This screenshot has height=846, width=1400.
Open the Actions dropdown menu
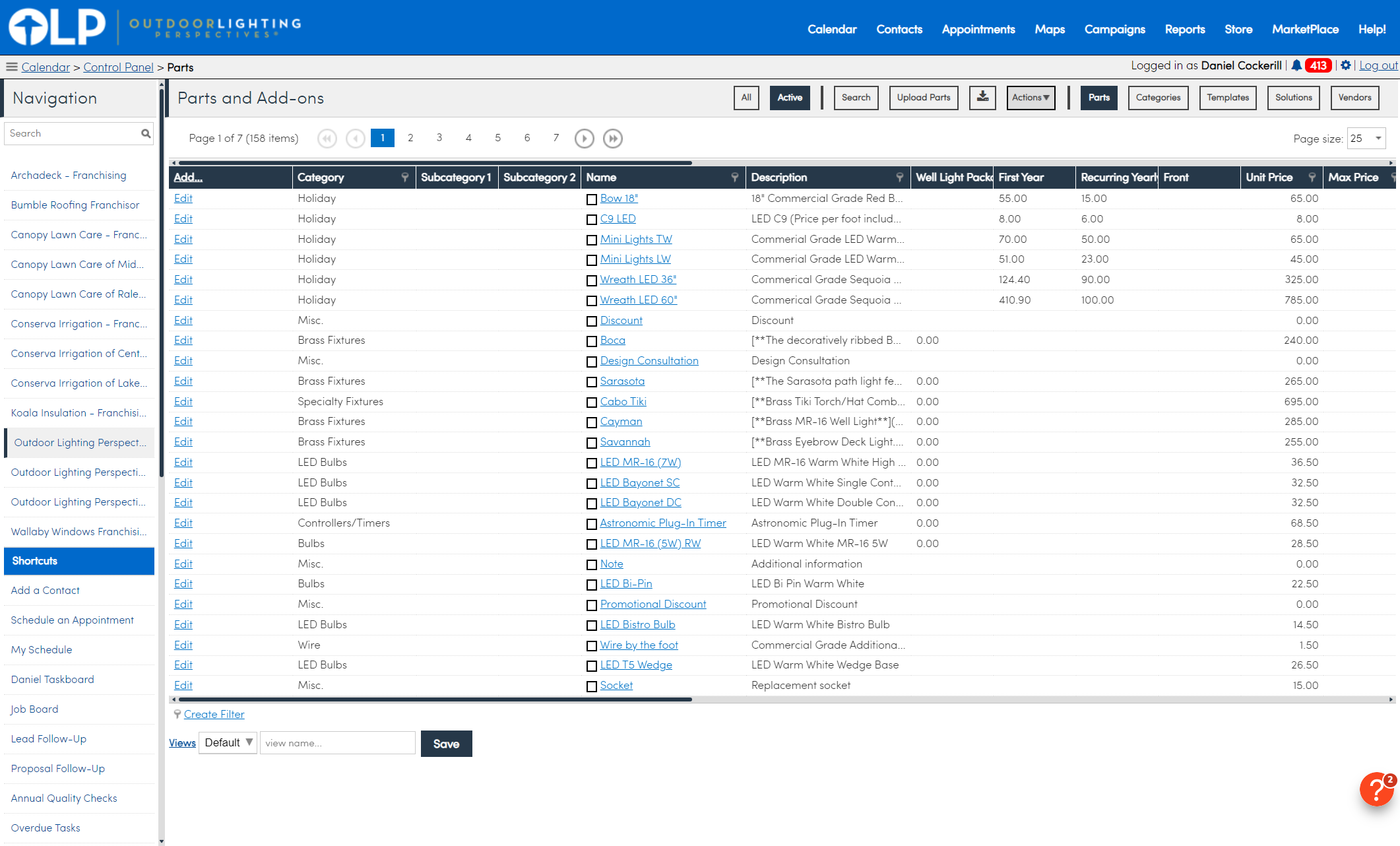tap(1031, 98)
